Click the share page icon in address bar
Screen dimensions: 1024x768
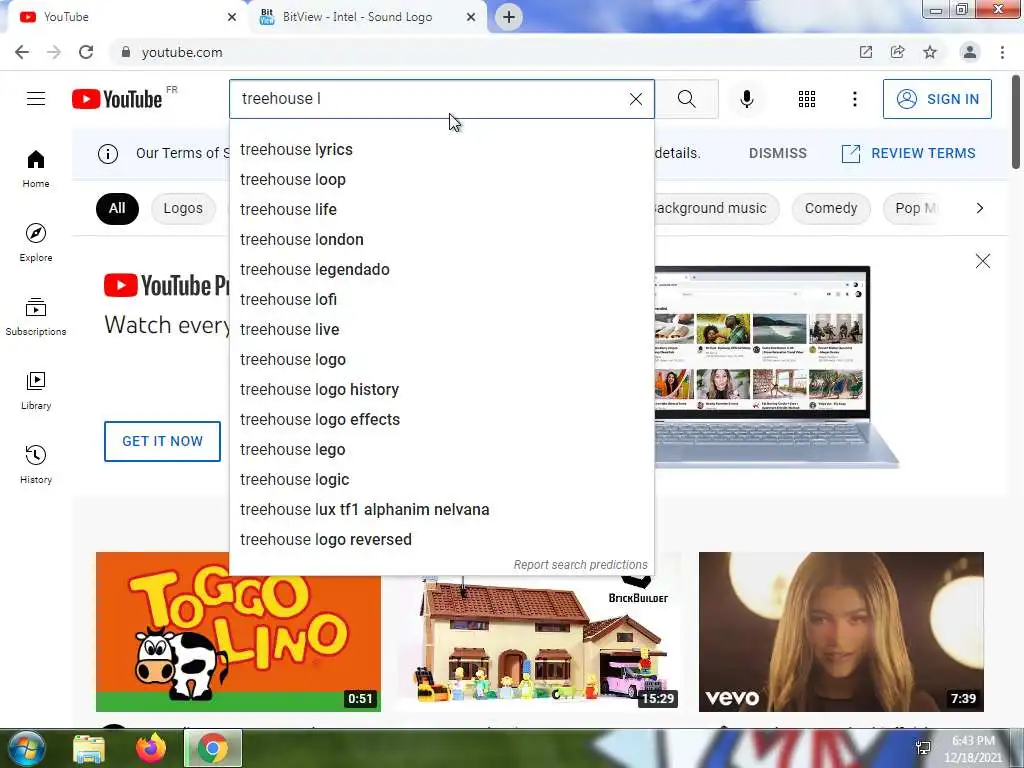click(x=898, y=52)
